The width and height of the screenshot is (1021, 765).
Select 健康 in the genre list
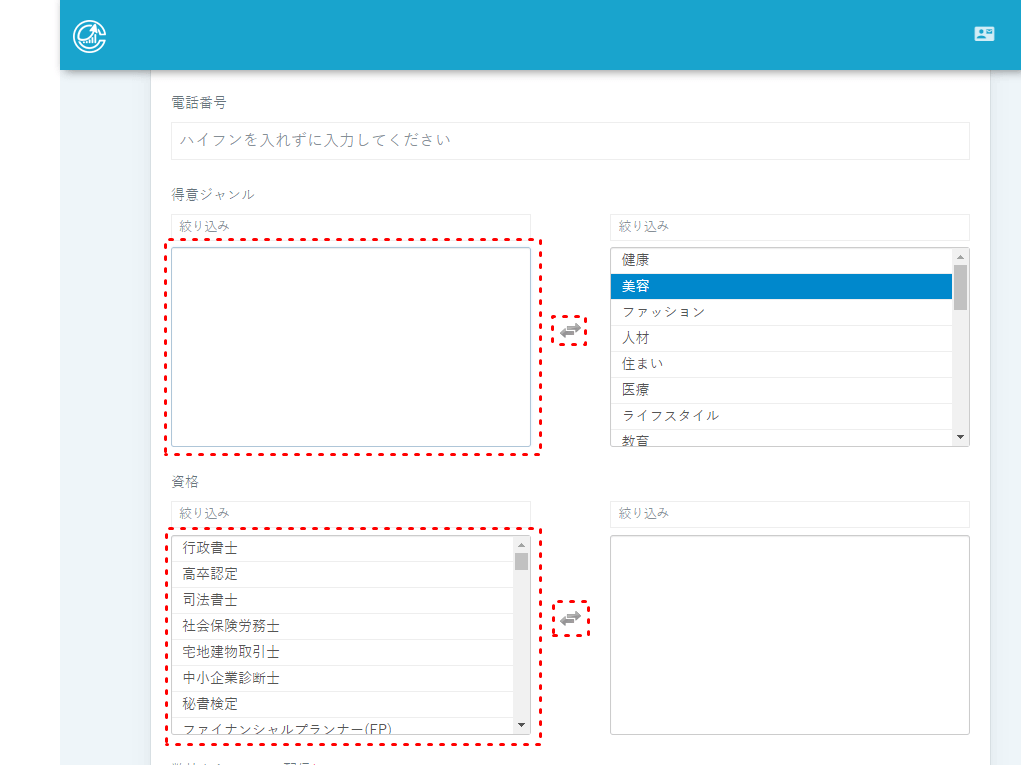pyautogui.click(x=780, y=260)
